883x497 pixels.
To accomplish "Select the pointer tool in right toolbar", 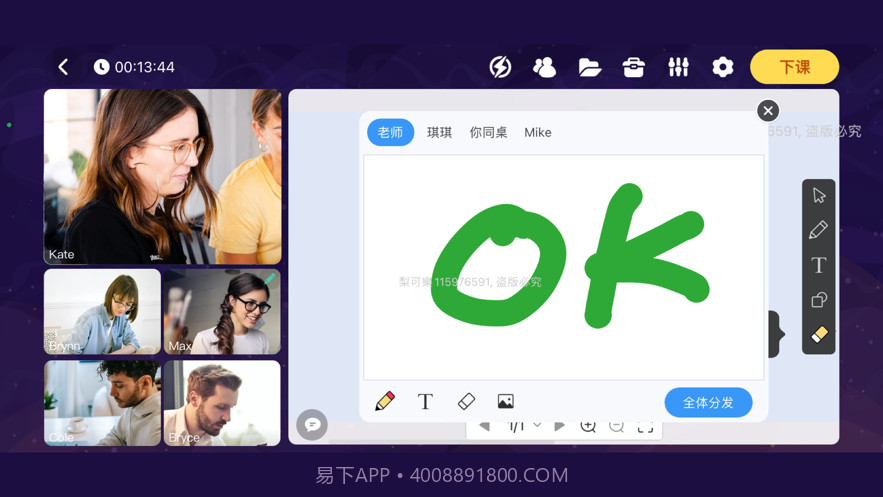I will coord(819,195).
